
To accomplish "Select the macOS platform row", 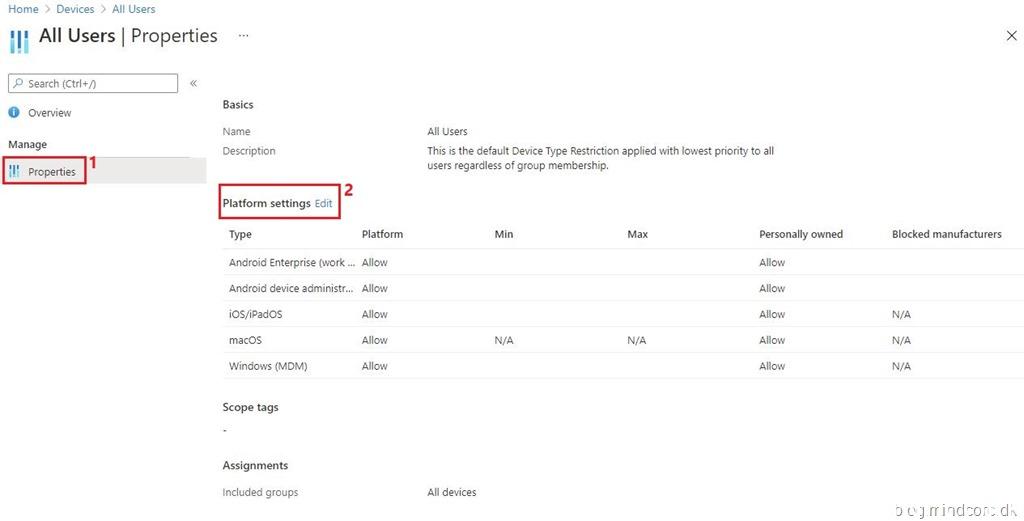I will [245, 340].
